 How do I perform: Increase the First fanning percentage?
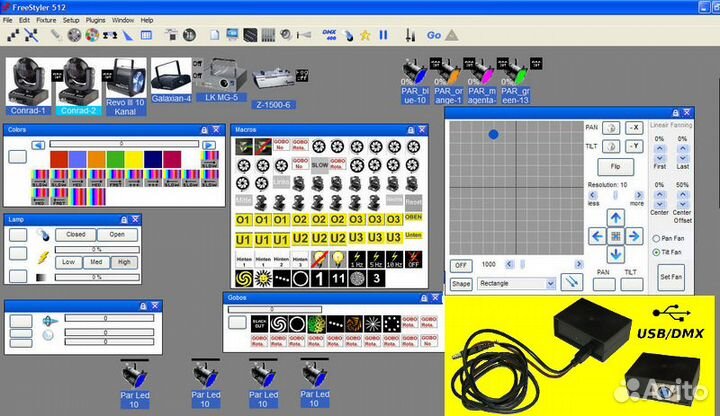(659, 148)
